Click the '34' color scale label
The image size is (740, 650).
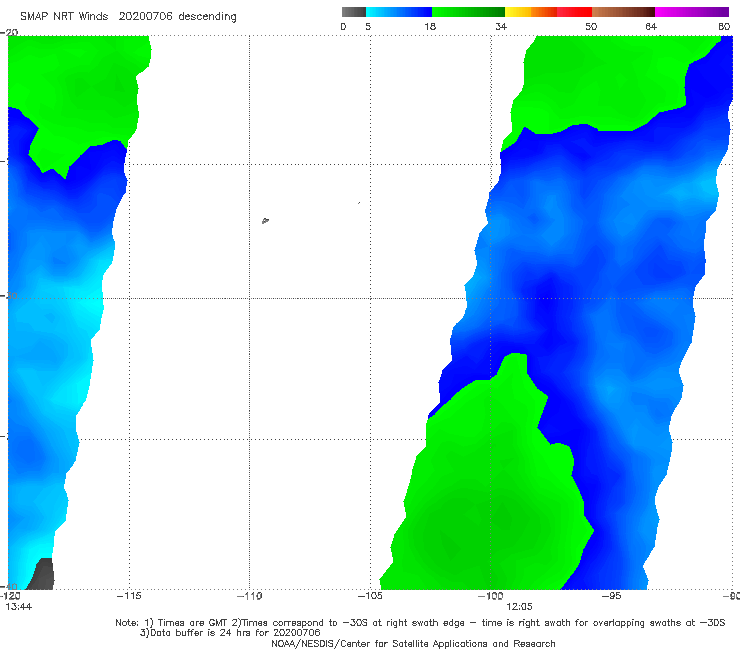pos(501,26)
